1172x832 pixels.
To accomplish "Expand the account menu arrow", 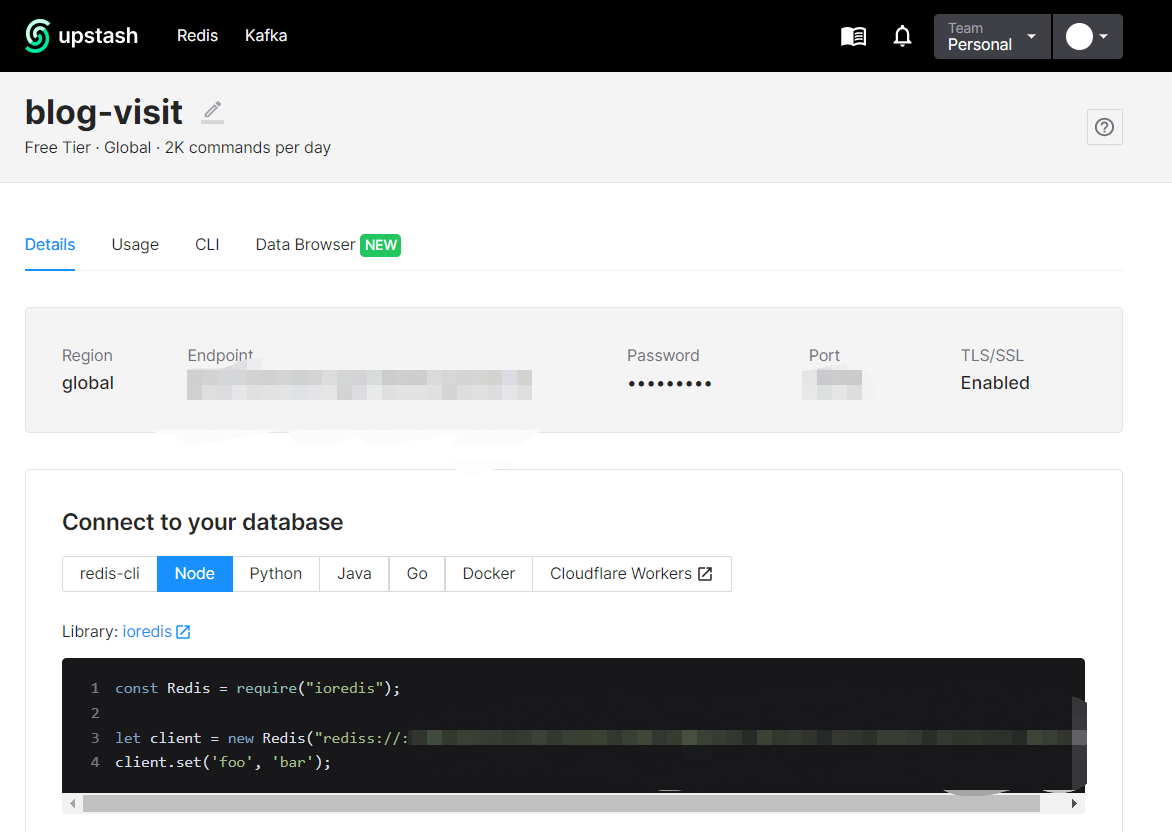I will [x=1103, y=37].
